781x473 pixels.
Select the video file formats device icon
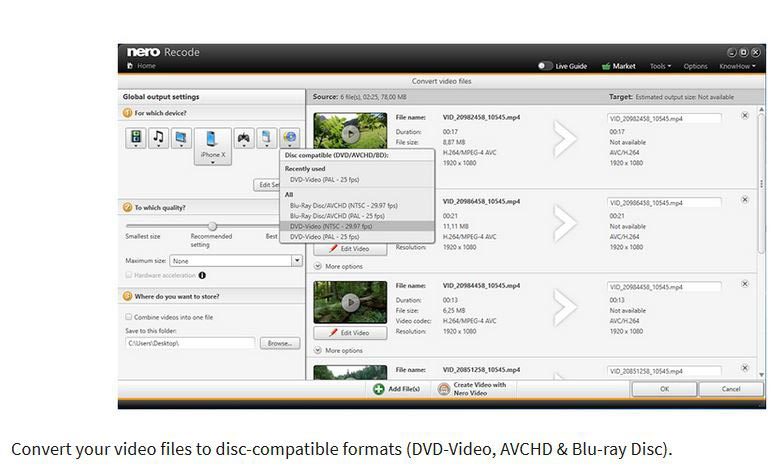click(x=135, y=138)
